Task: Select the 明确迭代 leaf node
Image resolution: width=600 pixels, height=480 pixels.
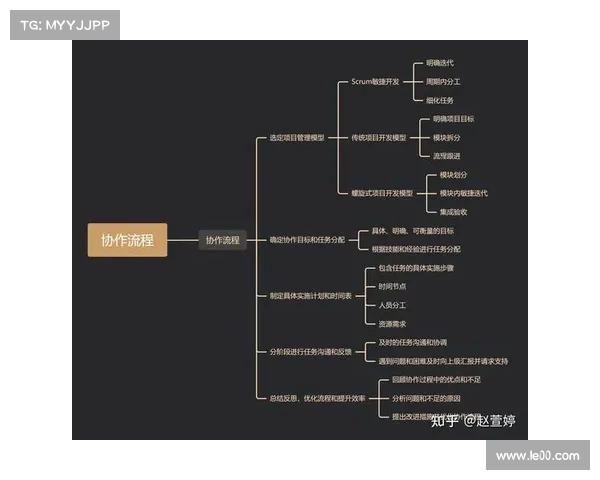Action: coord(440,63)
